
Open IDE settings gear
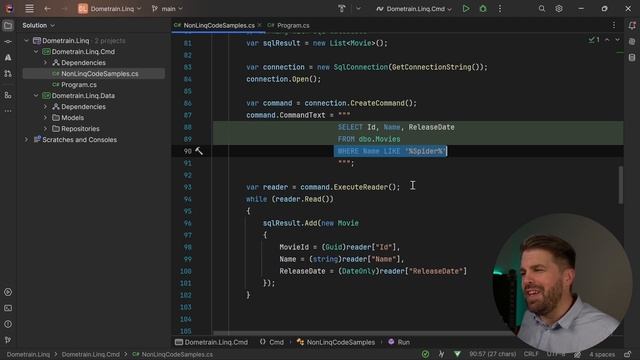click(559, 9)
